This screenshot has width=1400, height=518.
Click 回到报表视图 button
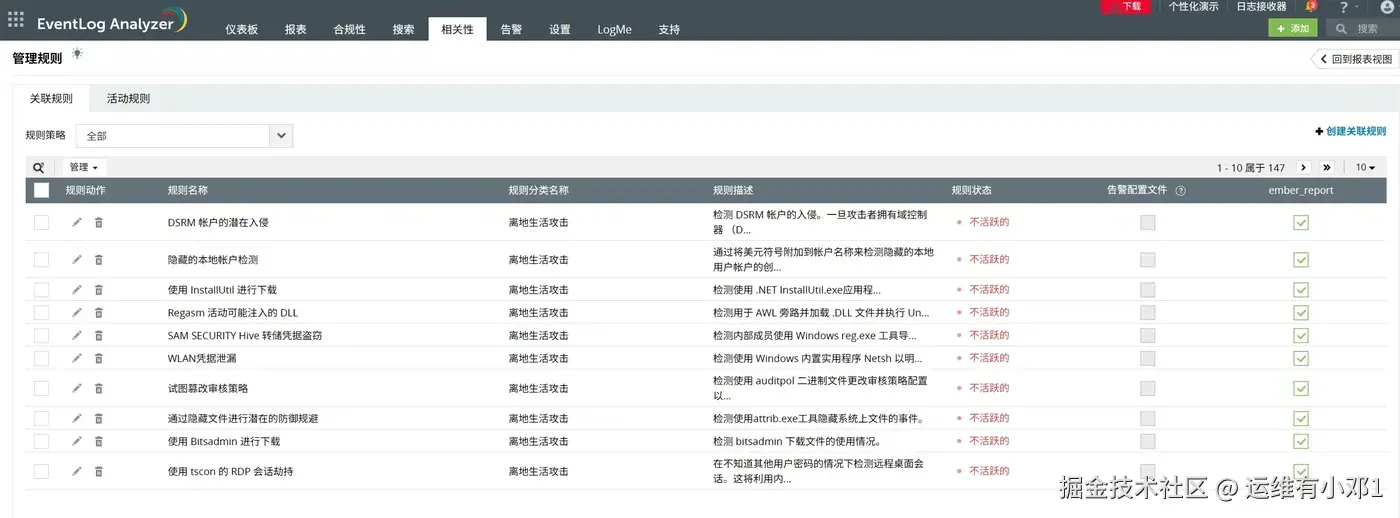(1355, 60)
